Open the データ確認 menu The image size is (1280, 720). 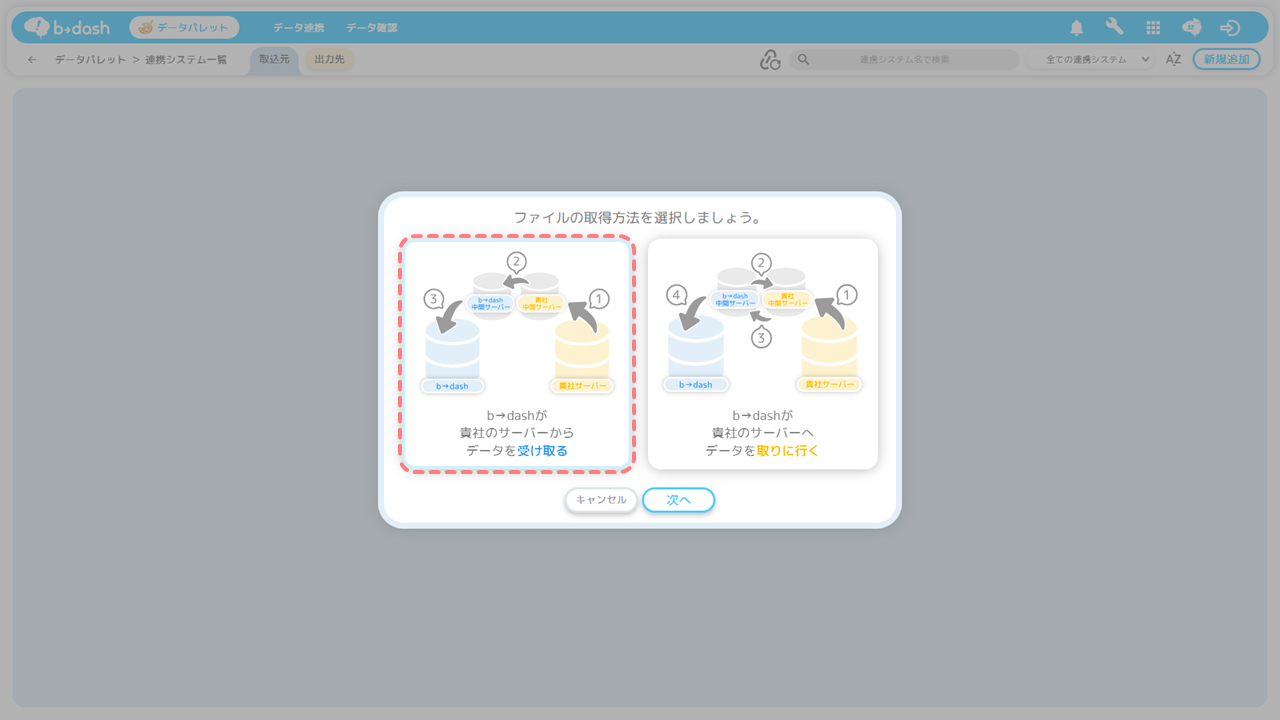click(371, 28)
